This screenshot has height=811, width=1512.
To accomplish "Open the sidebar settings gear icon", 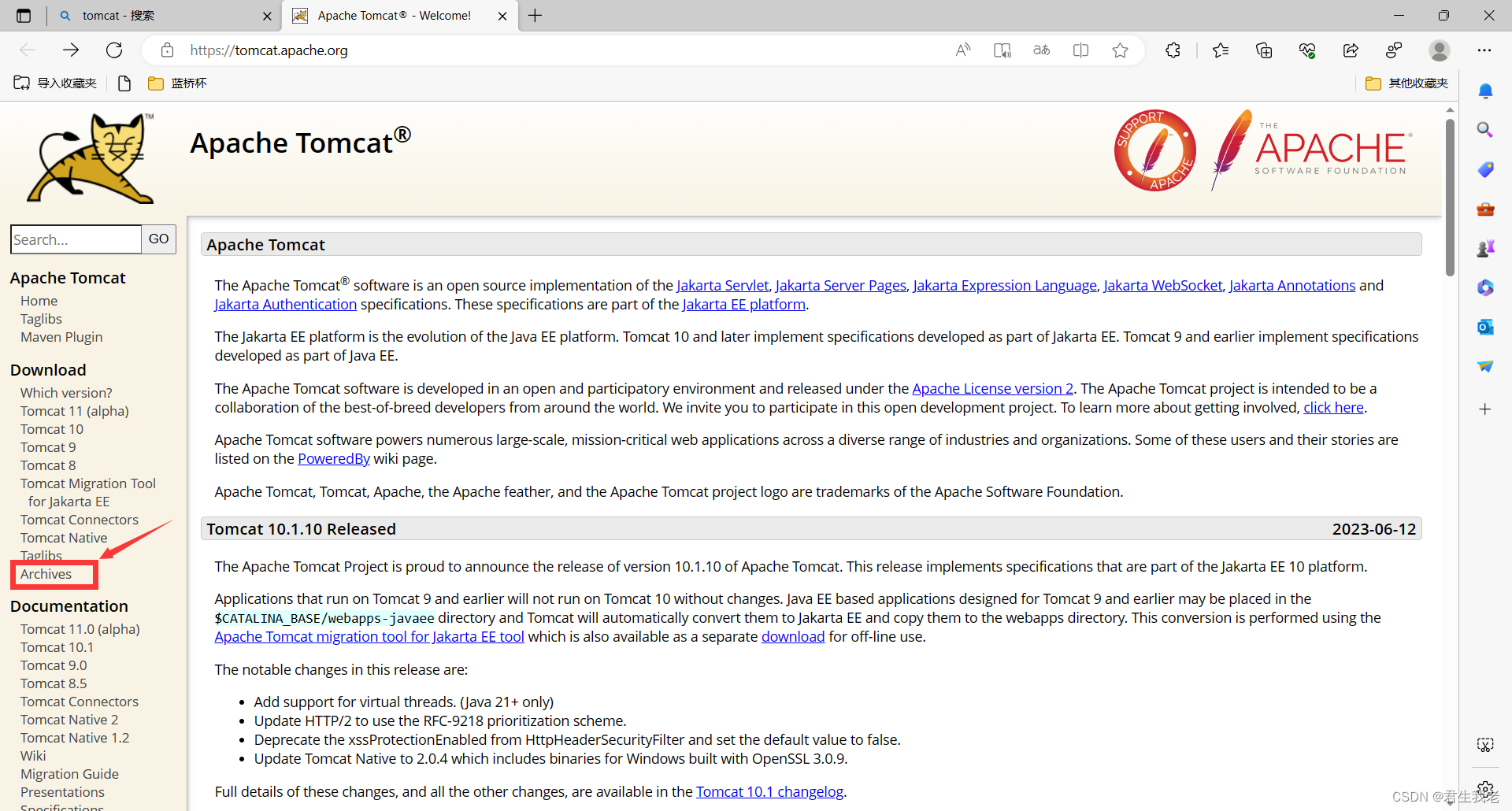I will [1485, 789].
